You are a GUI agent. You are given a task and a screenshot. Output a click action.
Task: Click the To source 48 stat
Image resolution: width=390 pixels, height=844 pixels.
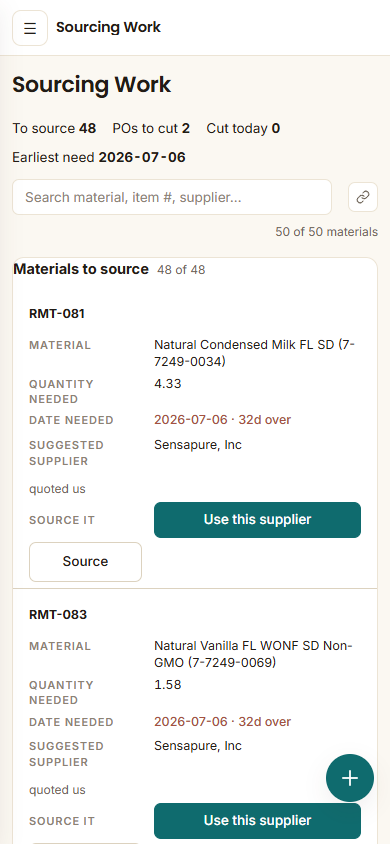point(54,129)
